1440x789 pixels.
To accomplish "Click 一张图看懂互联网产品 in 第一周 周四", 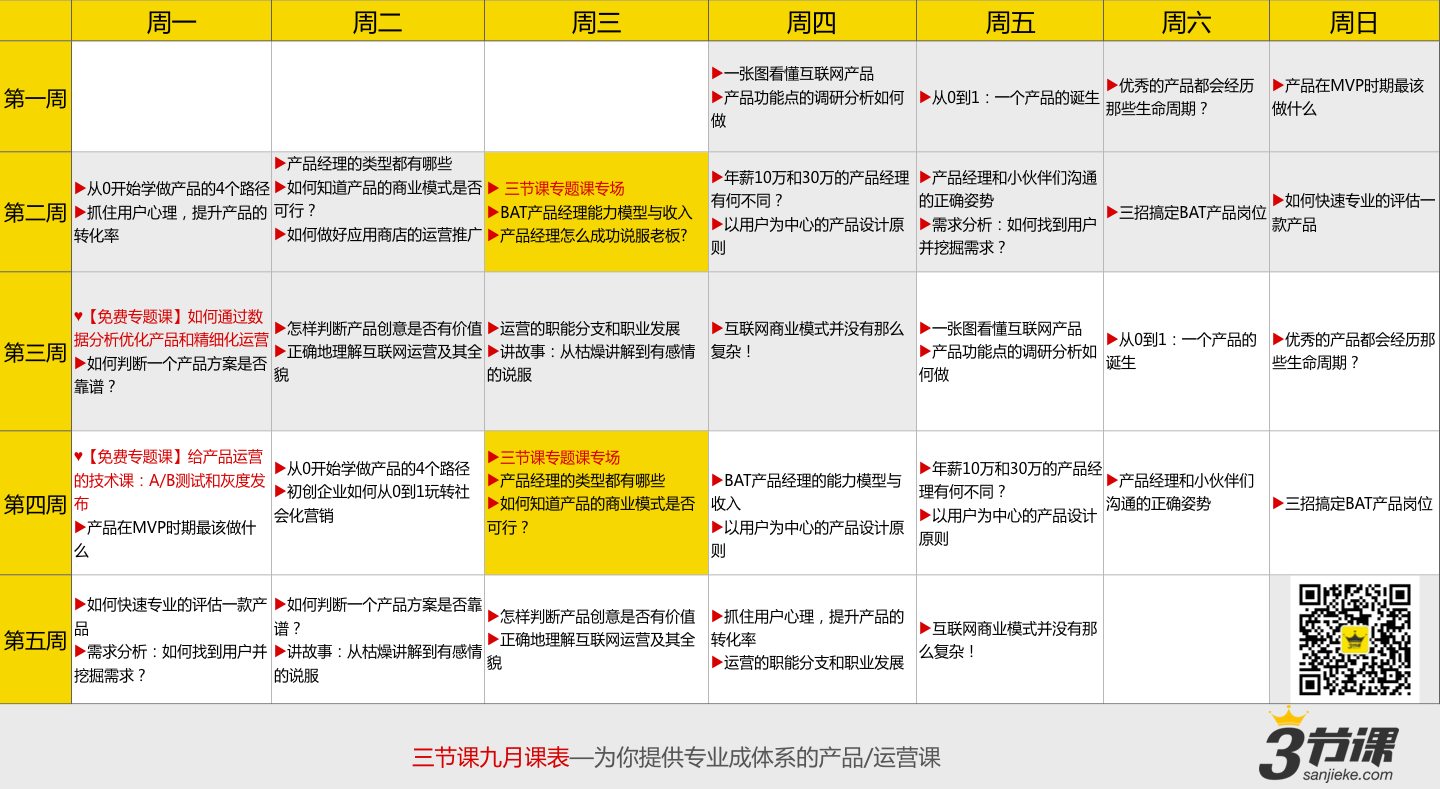I will click(x=793, y=74).
